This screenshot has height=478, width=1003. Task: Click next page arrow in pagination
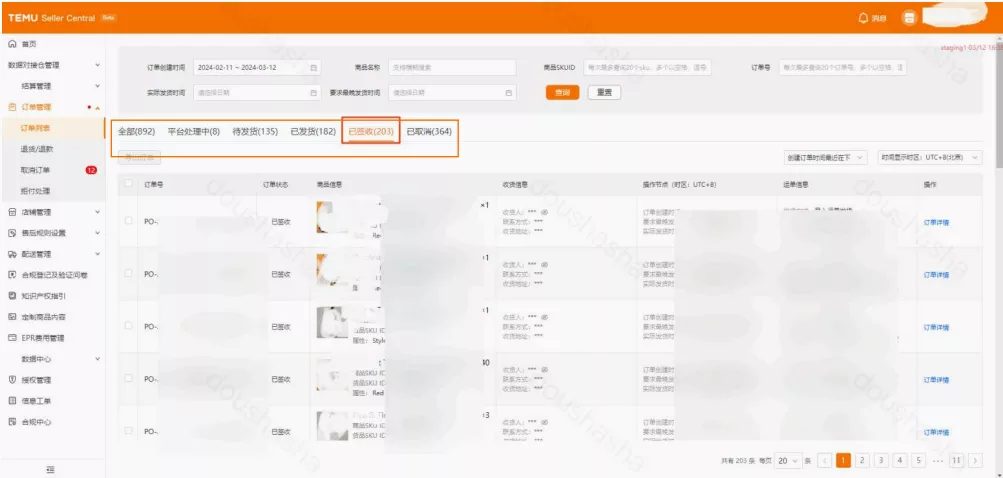pyautogui.click(x=975, y=460)
